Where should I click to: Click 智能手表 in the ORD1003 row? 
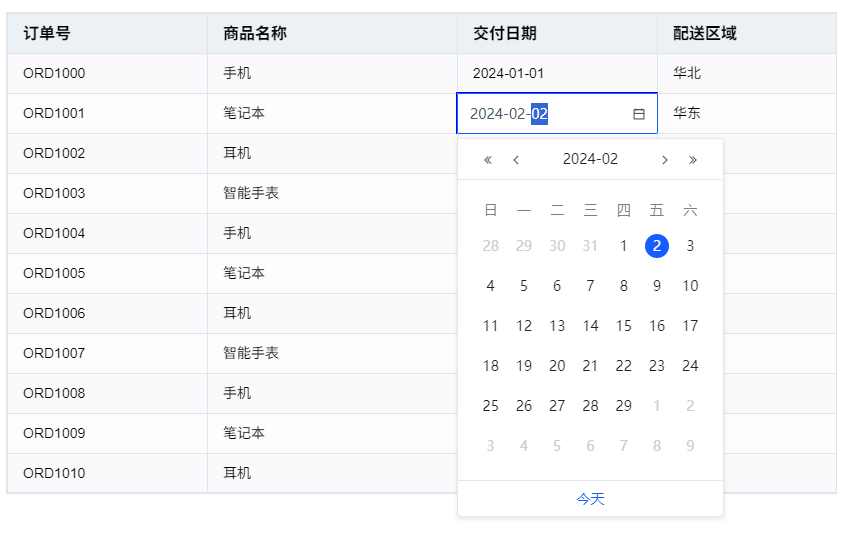click(x=251, y=193)
